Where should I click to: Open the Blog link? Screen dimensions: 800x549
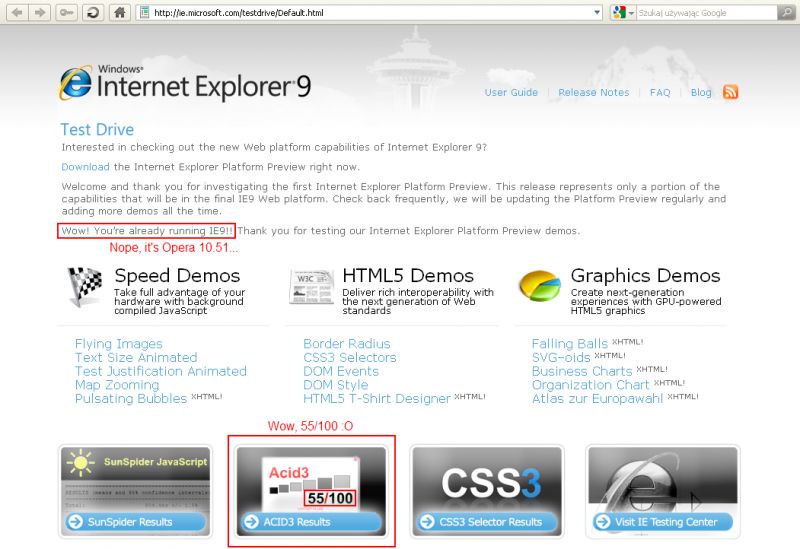[x=701, y=92]
